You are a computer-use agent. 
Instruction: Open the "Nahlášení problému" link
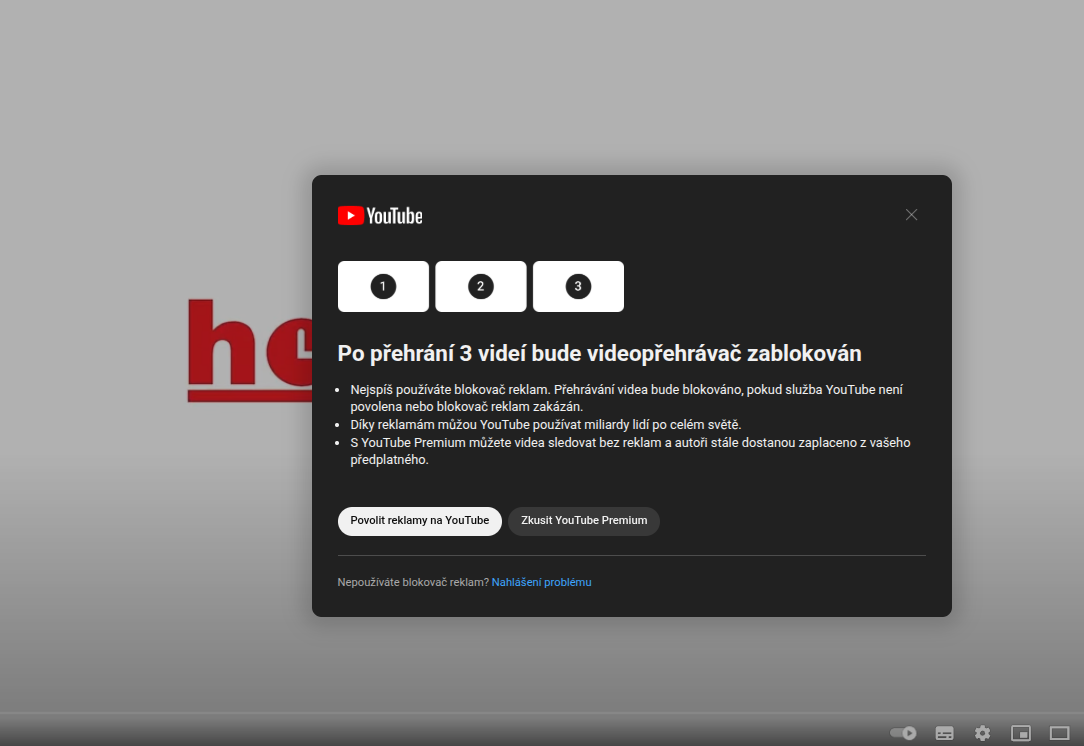click(x=541, y=582)
